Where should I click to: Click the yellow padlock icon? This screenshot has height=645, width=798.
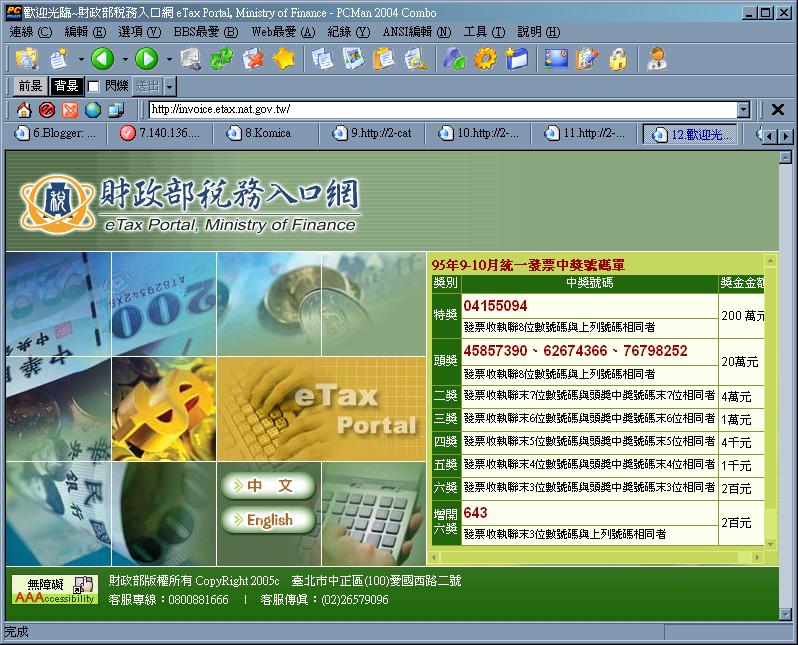click(x=618, y=59)
